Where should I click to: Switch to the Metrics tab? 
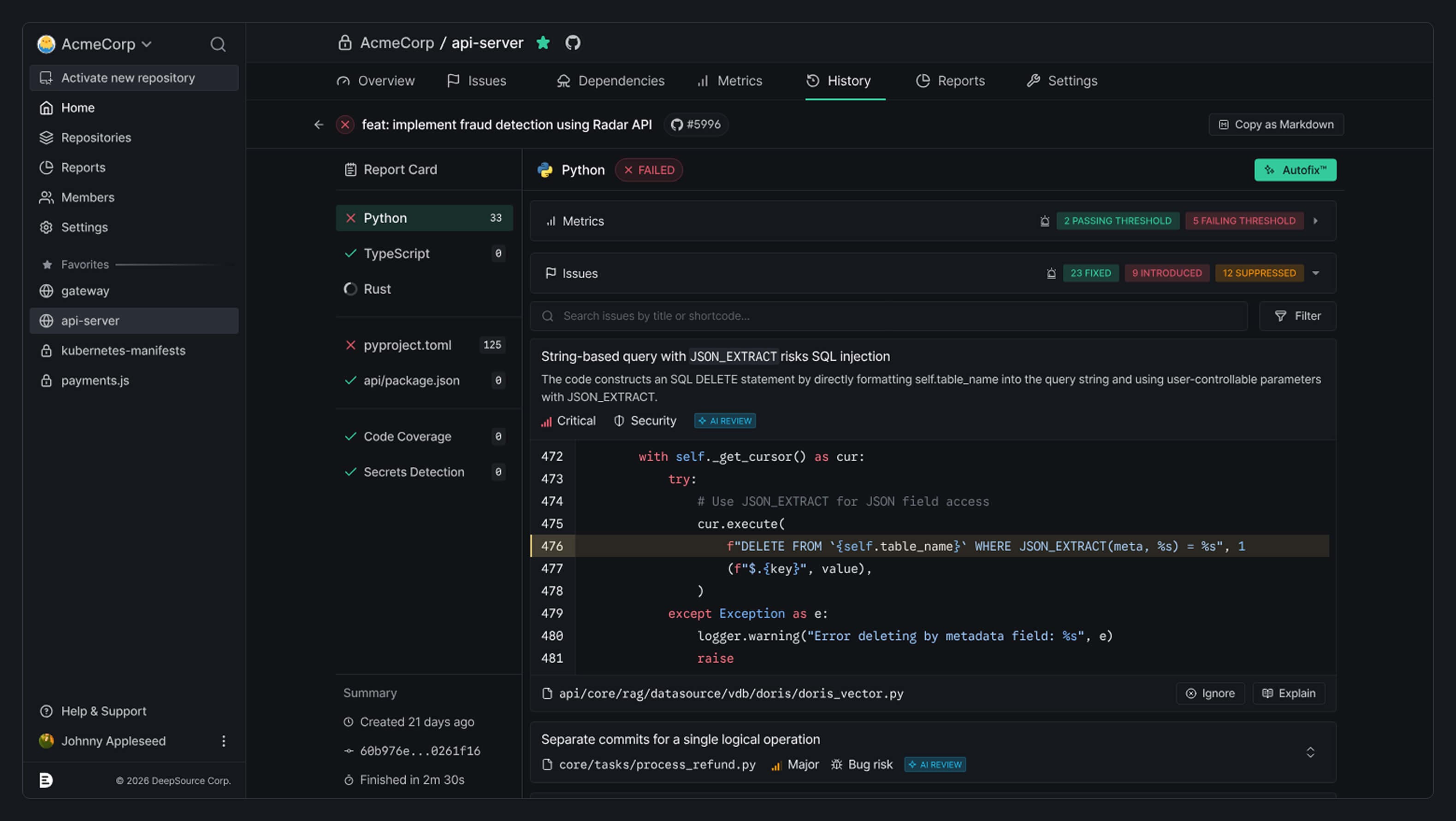(x=730, y=81)
